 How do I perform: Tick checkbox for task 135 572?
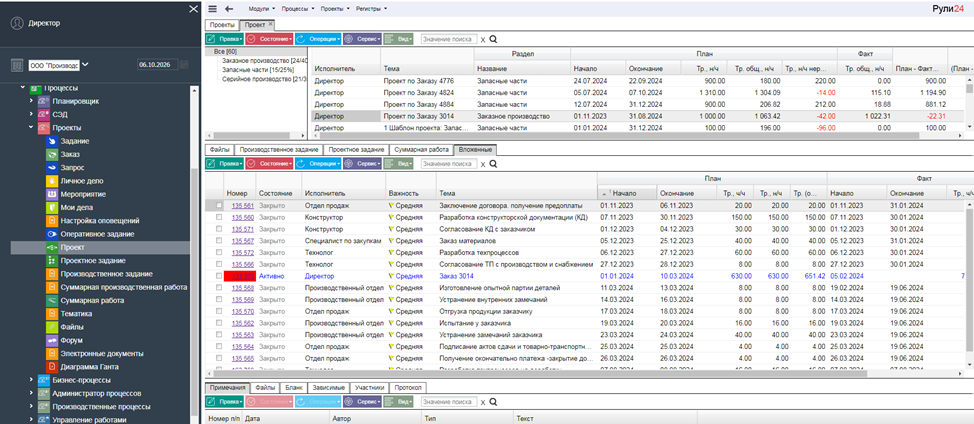(x=219, y=253)
